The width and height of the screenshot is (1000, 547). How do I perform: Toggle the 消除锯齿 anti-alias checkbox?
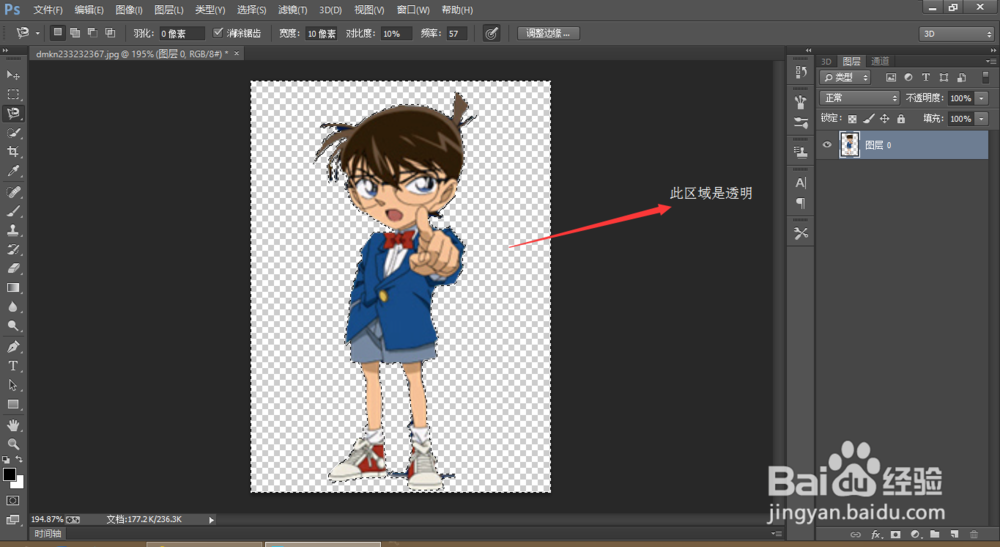click(218, 33)
